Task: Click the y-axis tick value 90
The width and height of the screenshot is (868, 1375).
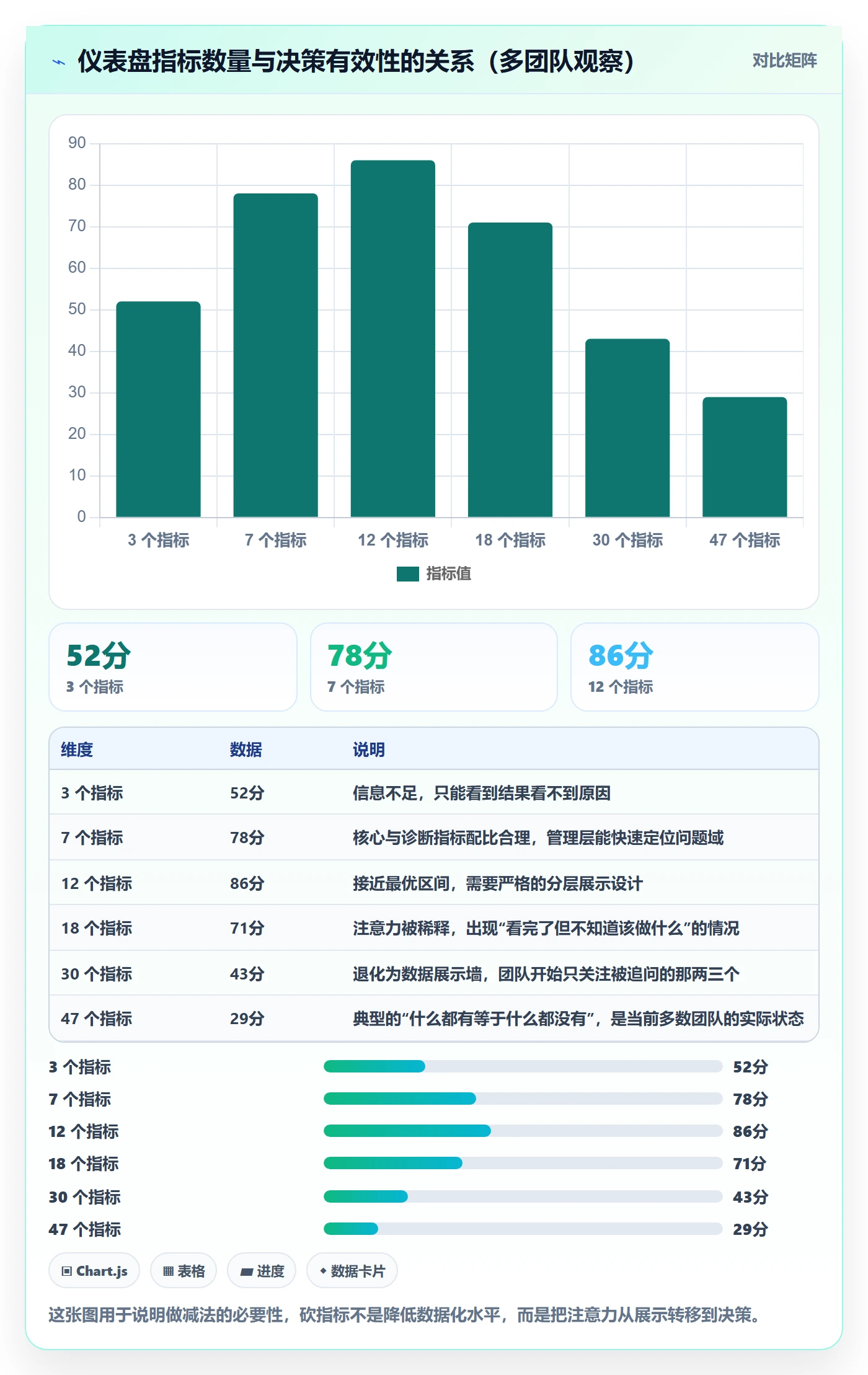Action: click(77, 143)
